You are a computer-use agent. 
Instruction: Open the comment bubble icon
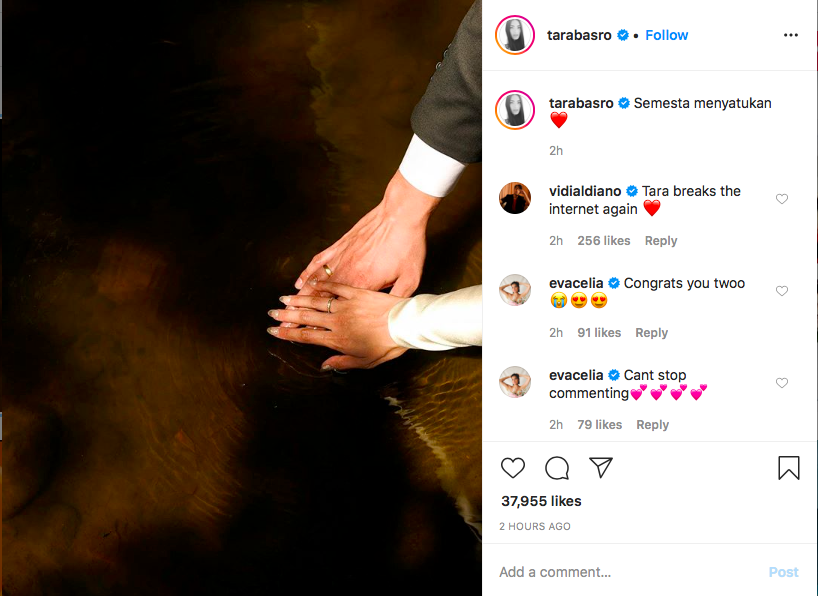pyautogui.click(x=557, y=468)
